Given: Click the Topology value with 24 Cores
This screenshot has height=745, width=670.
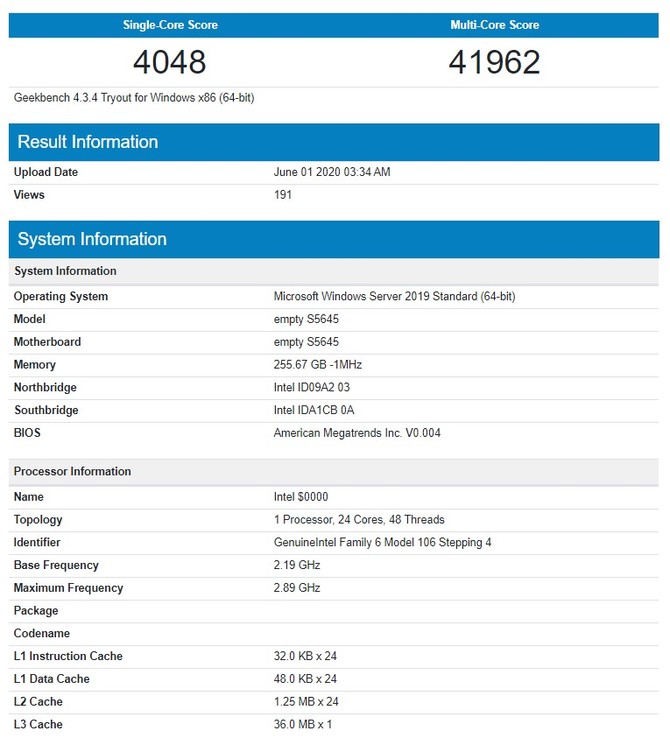Looking at the screenshot, I should [359, 520].
